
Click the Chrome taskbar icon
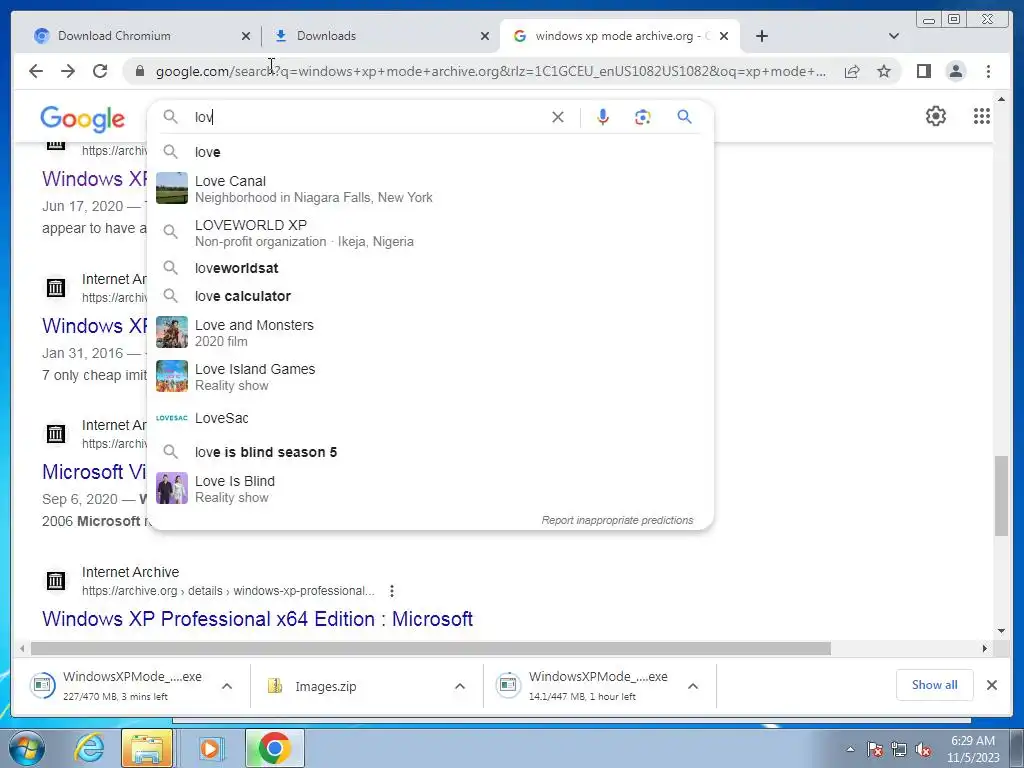(275, 748)
